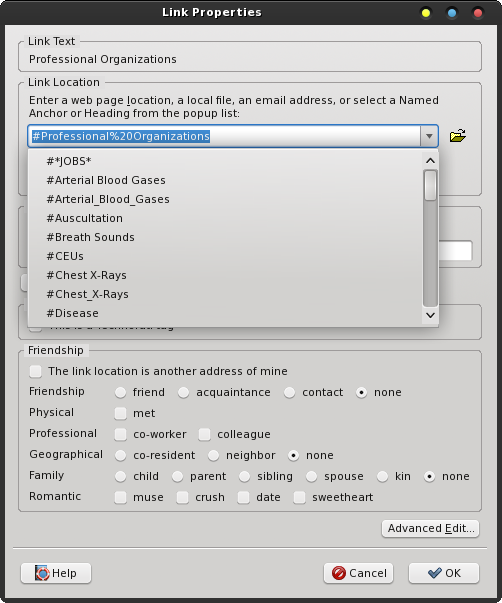Image resolution: width=502 pixels, height=603 pixels.
Task: Click the popup list down arrow
Action: pyautogui.click(x=430, y=315)
